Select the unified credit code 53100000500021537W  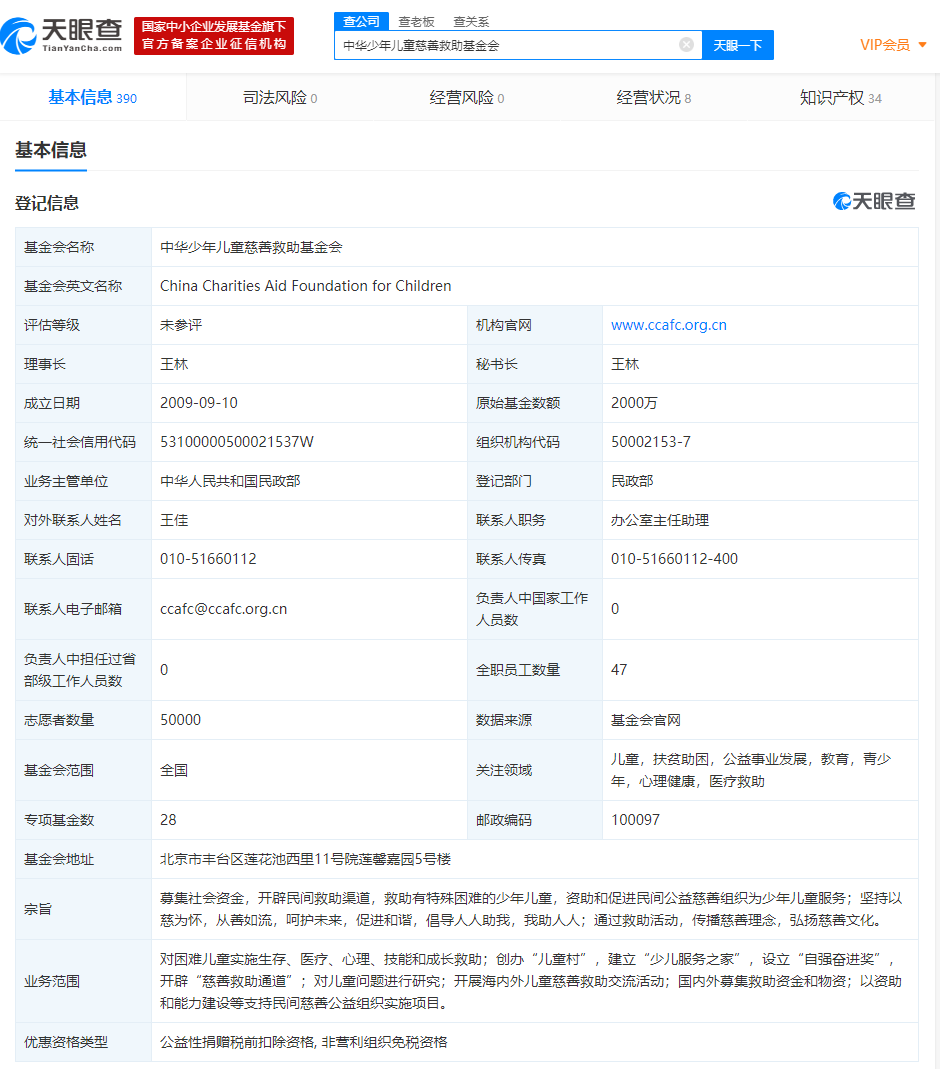coord(237,442)
